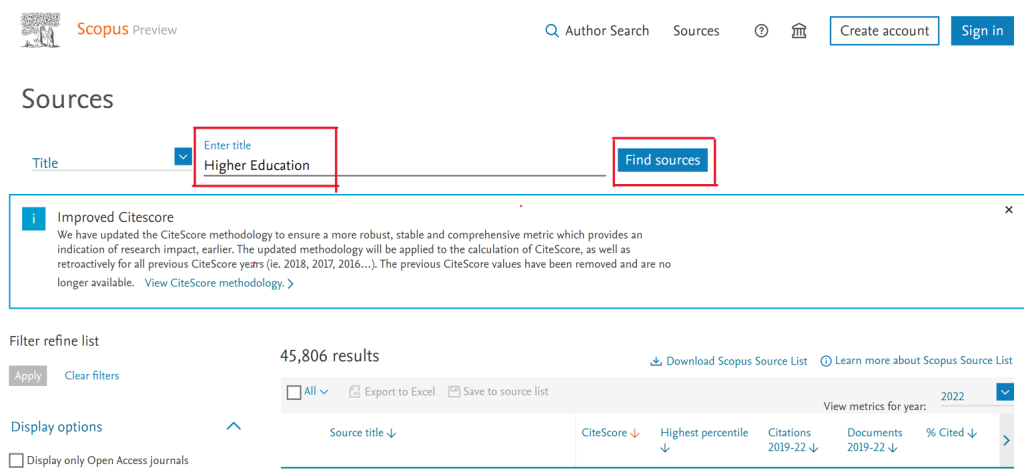Collapse the Display options section
The width and height of the screenshot is (1024, 476).
[233, 426]
